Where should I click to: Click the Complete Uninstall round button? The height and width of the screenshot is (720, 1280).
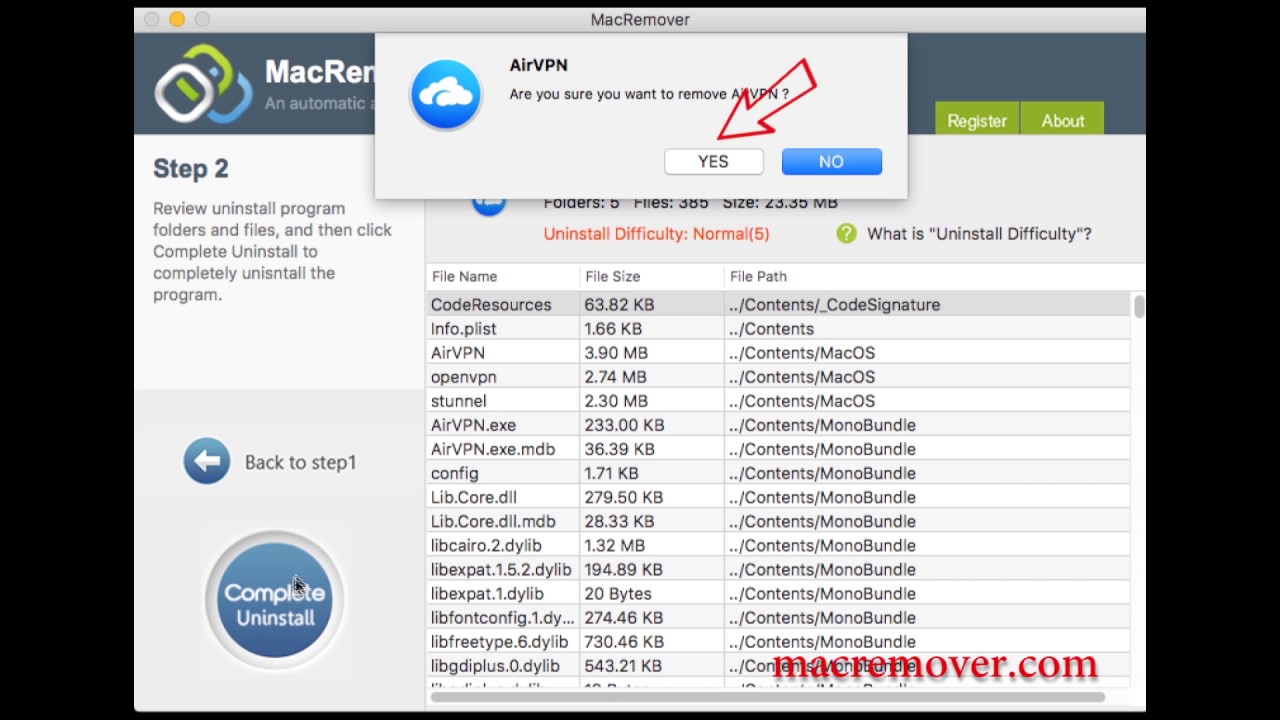point(275,600)
